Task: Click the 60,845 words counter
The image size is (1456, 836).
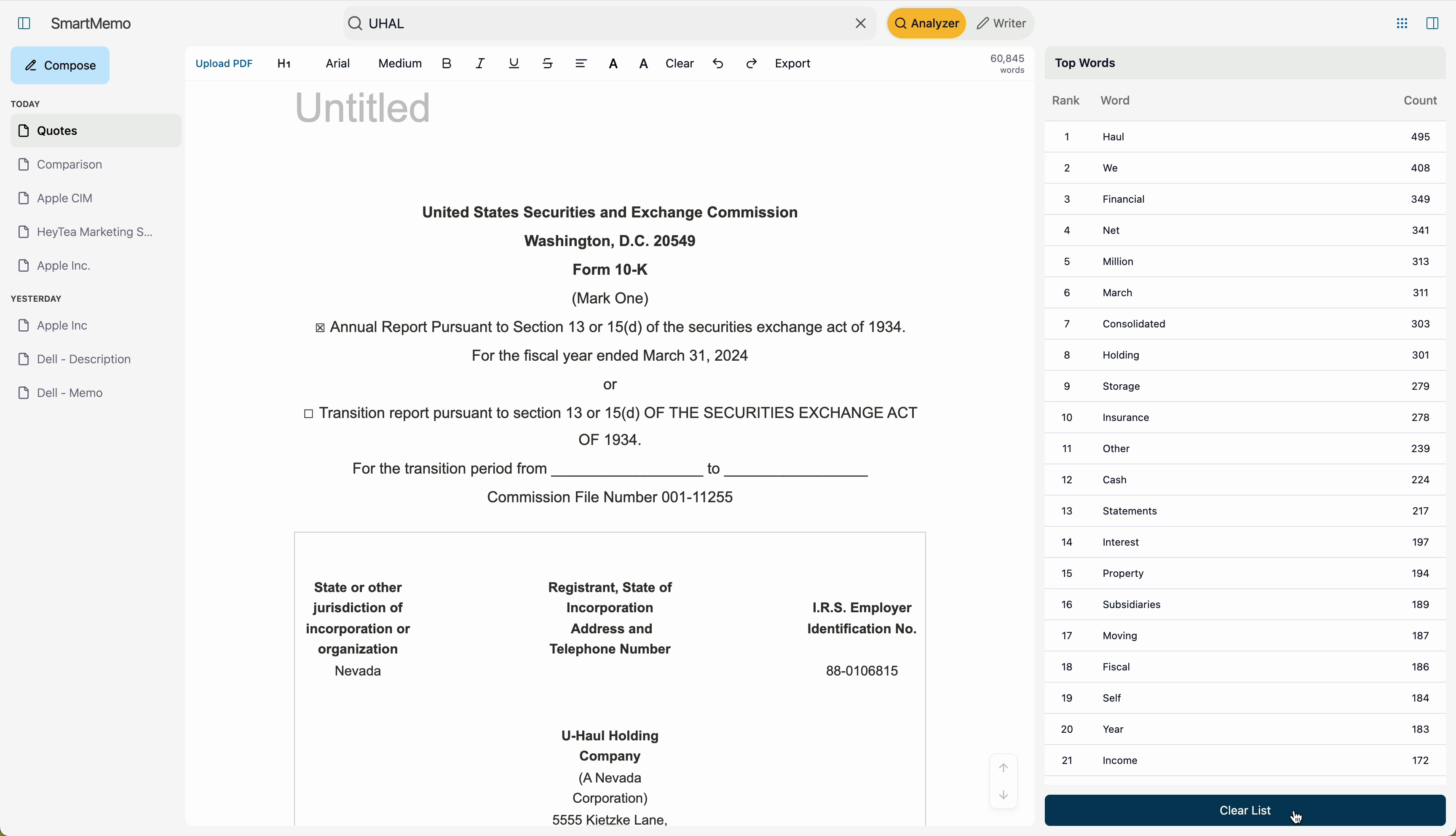Action: pos(1008,64)
